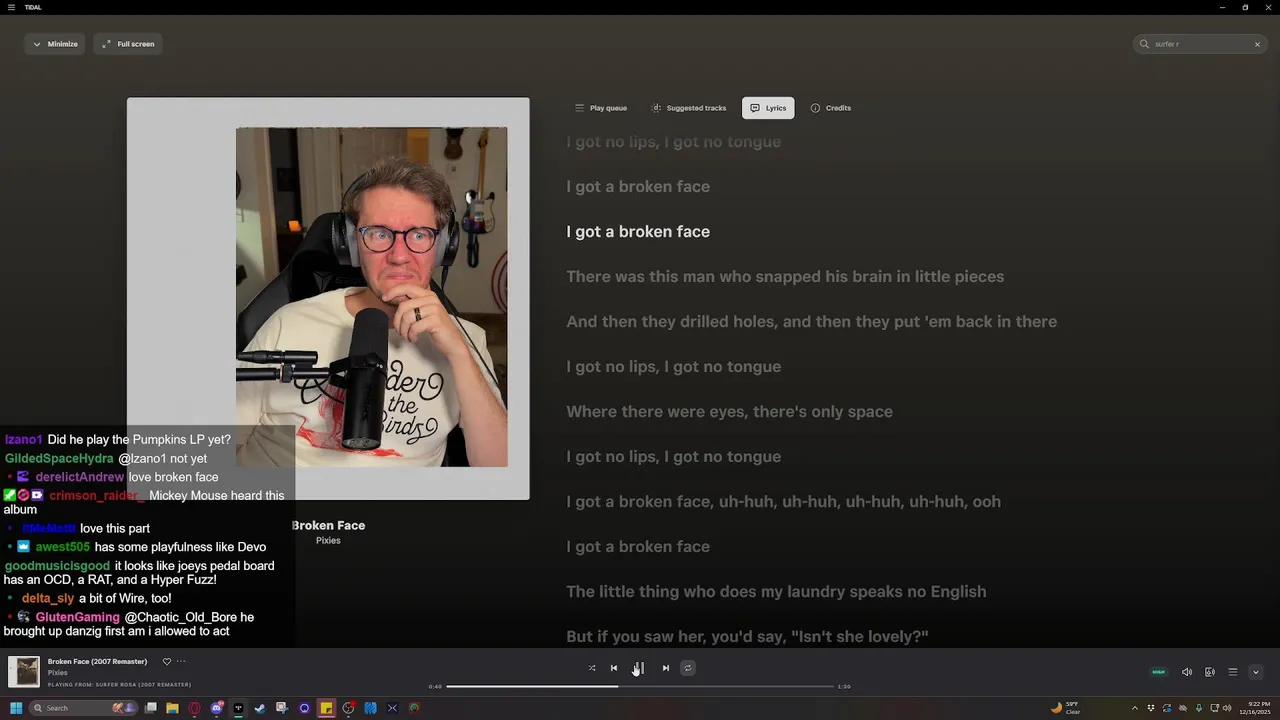1280x720 pixels.
Task: Open Task View from the taskbar
Action: pos(151,708)
